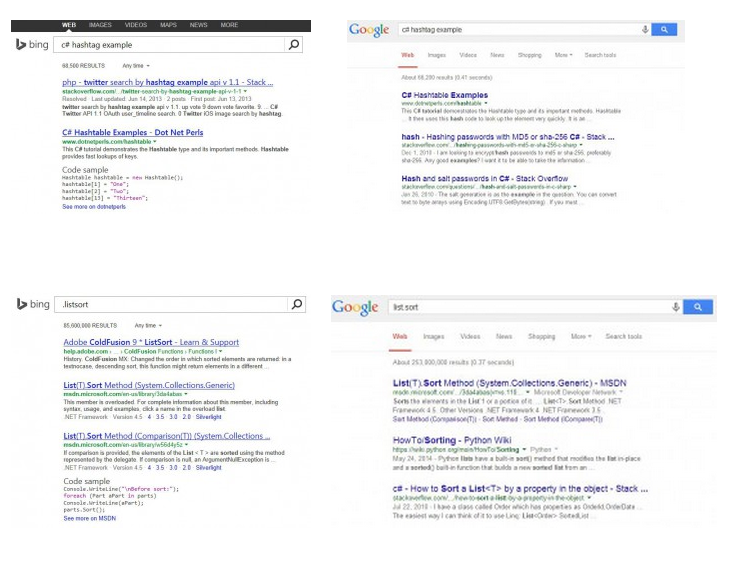Viewport: 737px width, 572px height.
Task: Open Search tools under Google's 'c# hashtag example'
Action: (600, 55)
